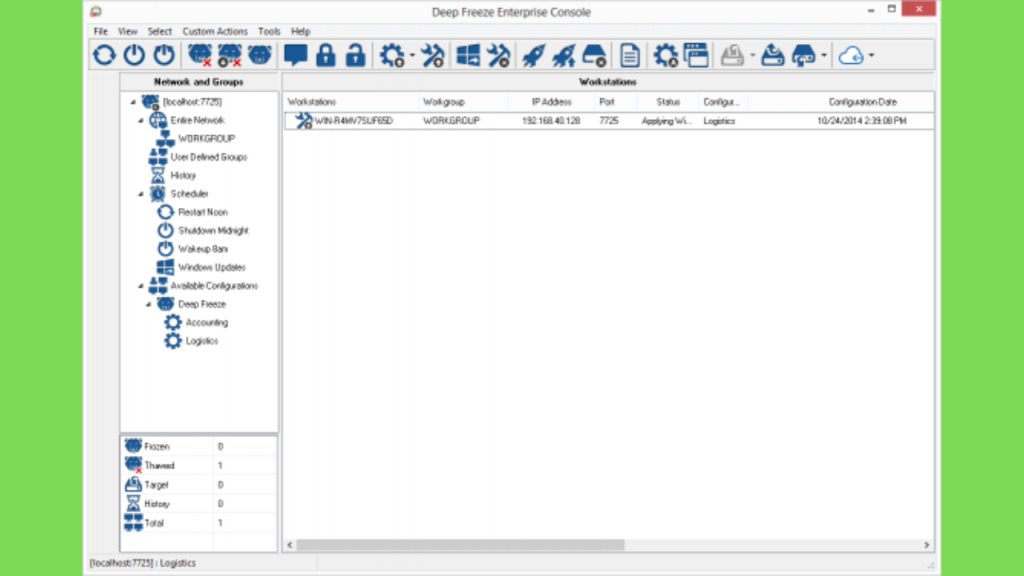Click the closed padlock icon
The width and height of the screenshot is (1024, 576).
[325, 56]
